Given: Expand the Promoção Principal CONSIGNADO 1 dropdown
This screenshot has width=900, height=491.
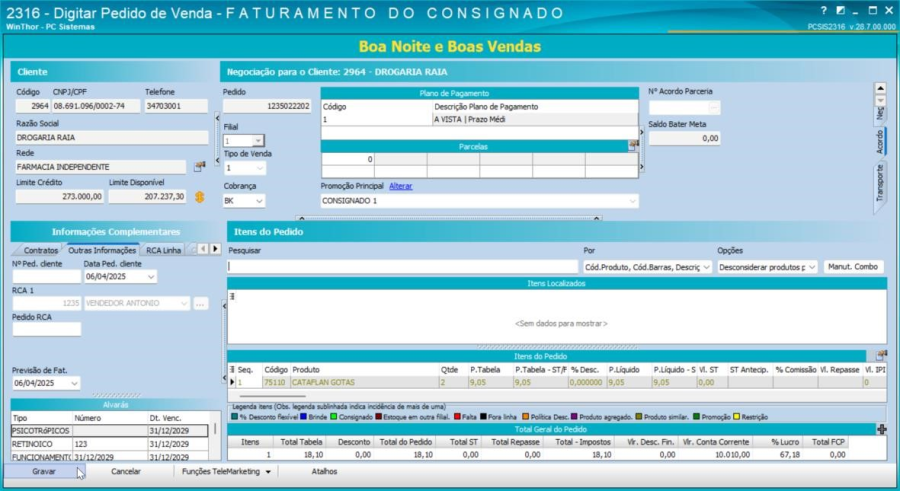Looking at the screenshot, I should click(632, 201).
